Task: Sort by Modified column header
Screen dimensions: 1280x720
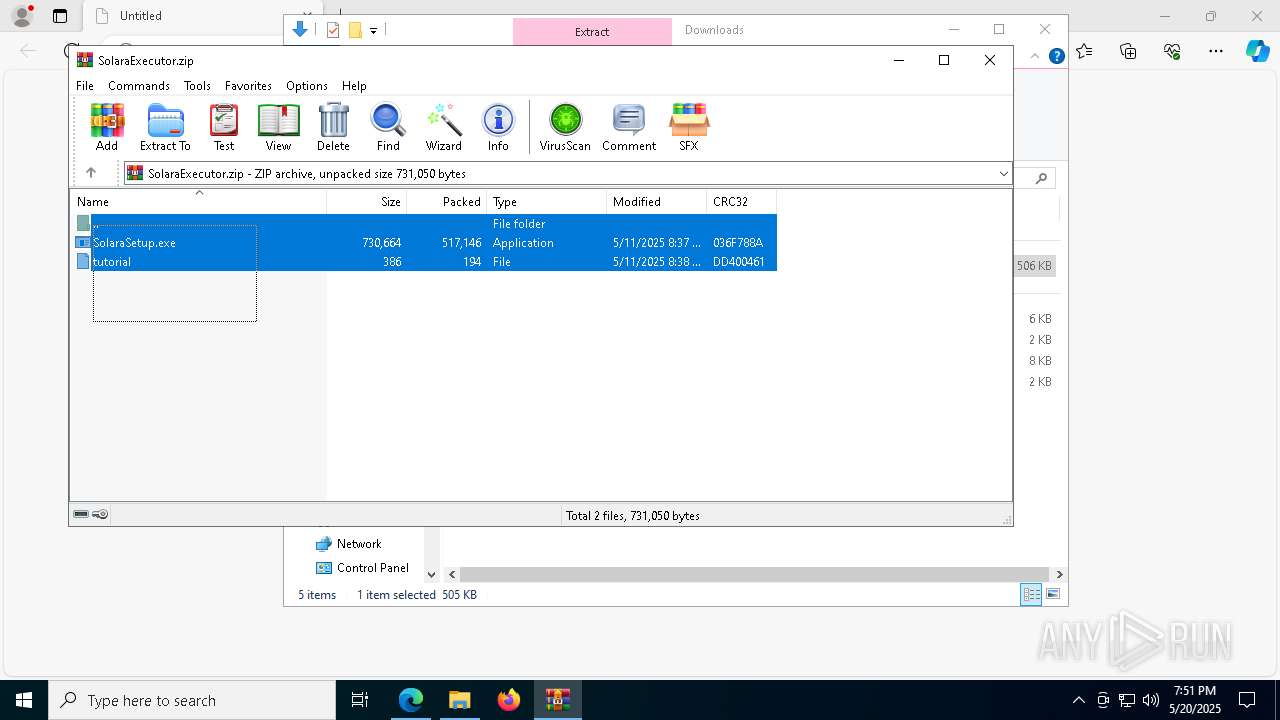Action: pos(657,202)
